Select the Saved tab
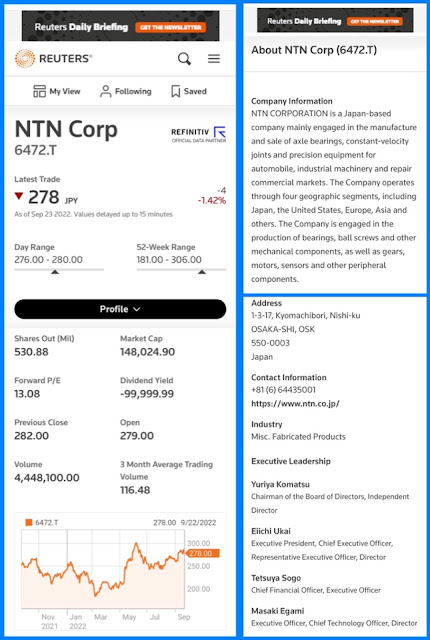 tap(189, 91)
